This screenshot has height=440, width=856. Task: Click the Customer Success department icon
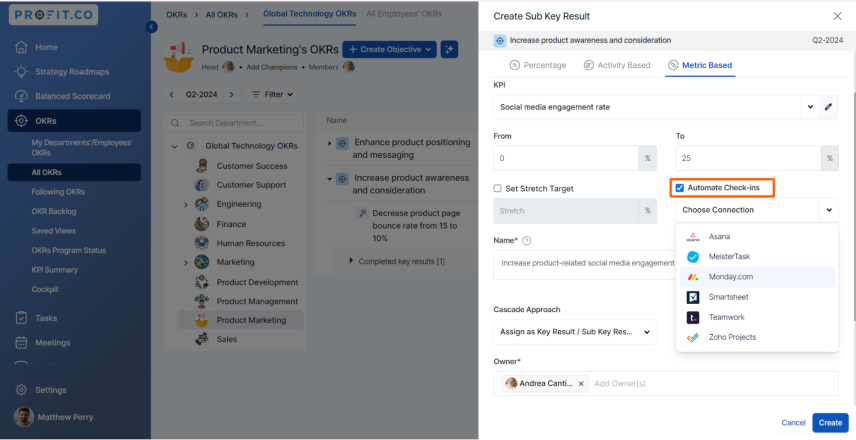point(202,166)
